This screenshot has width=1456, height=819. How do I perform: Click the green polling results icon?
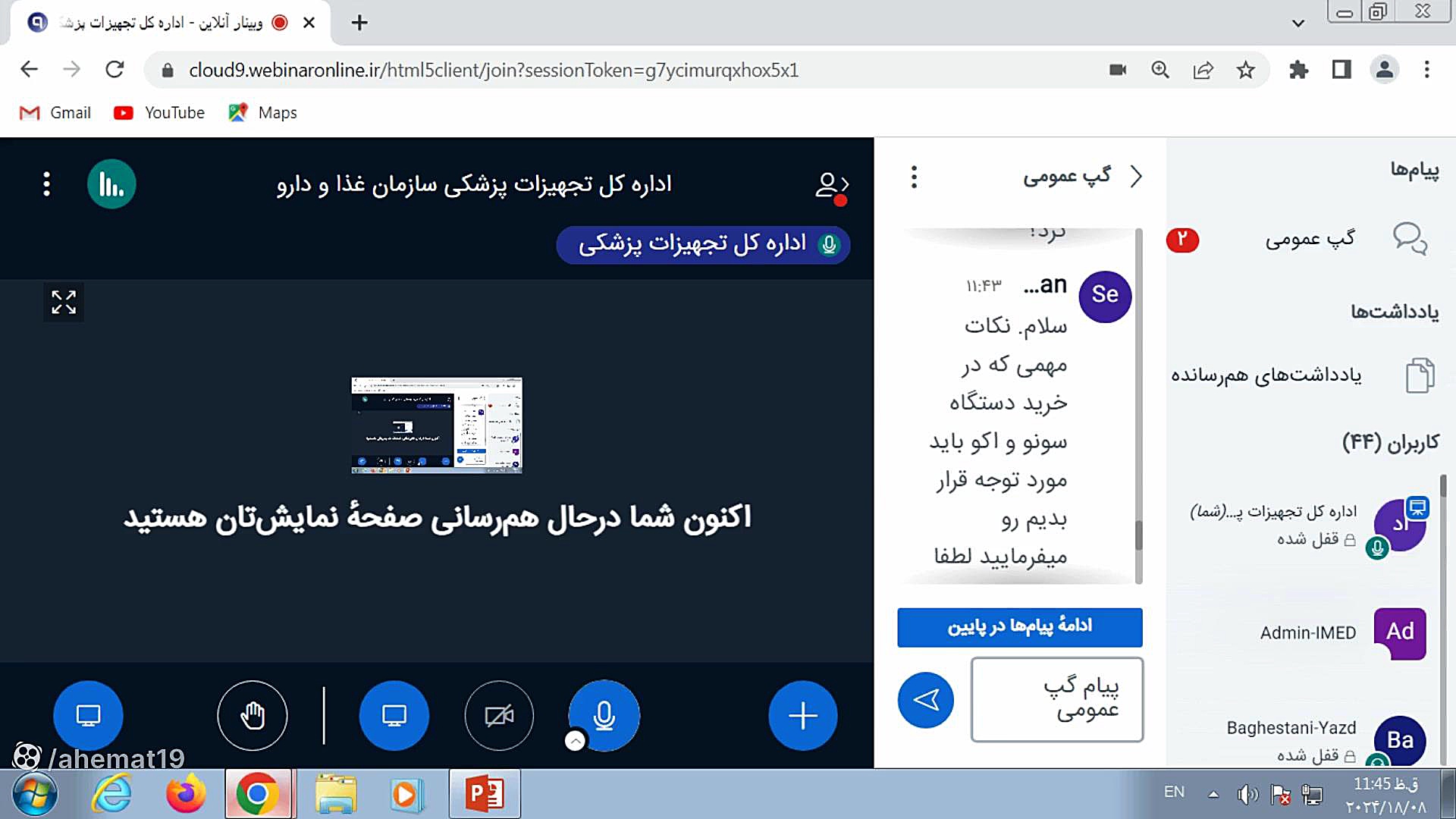click(x=111, y=184)
